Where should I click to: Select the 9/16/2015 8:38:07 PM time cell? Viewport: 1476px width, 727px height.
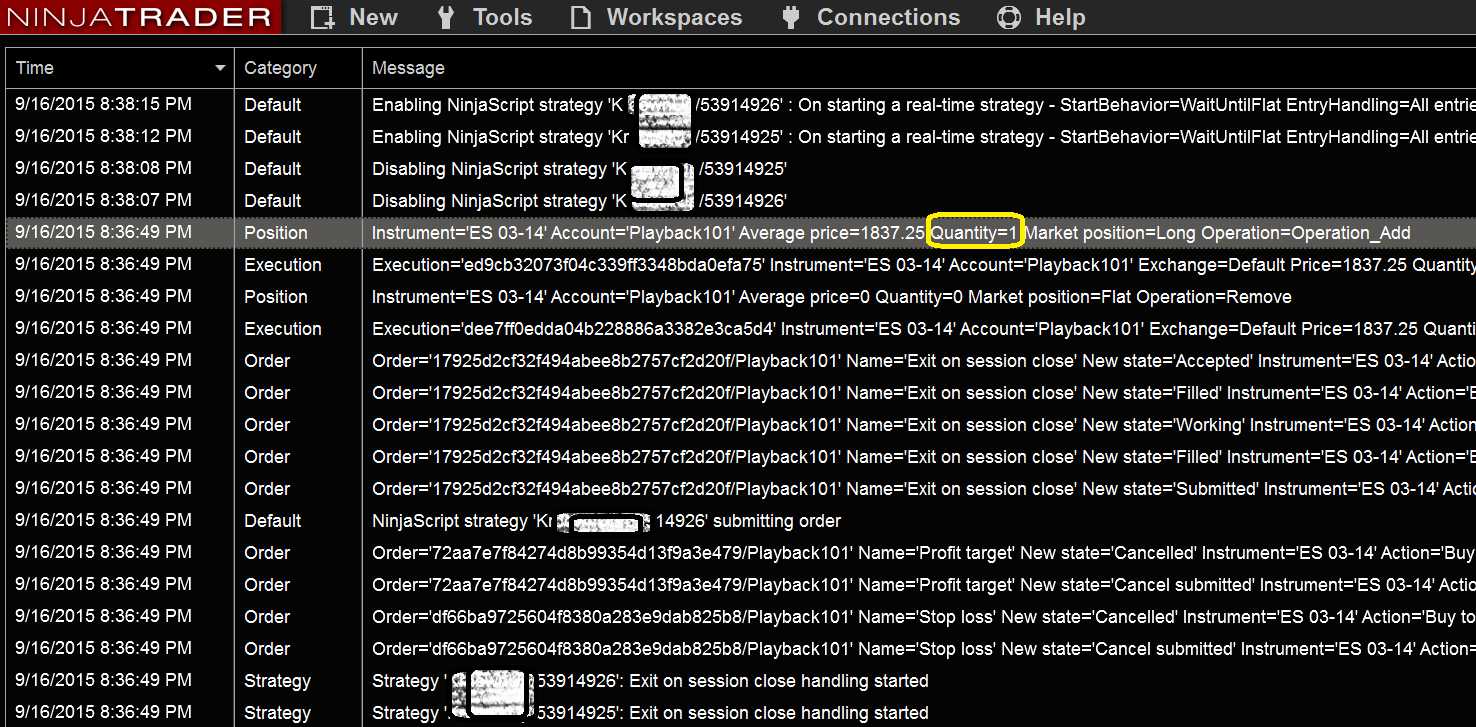pyautogui.click(x=103, y=201)
